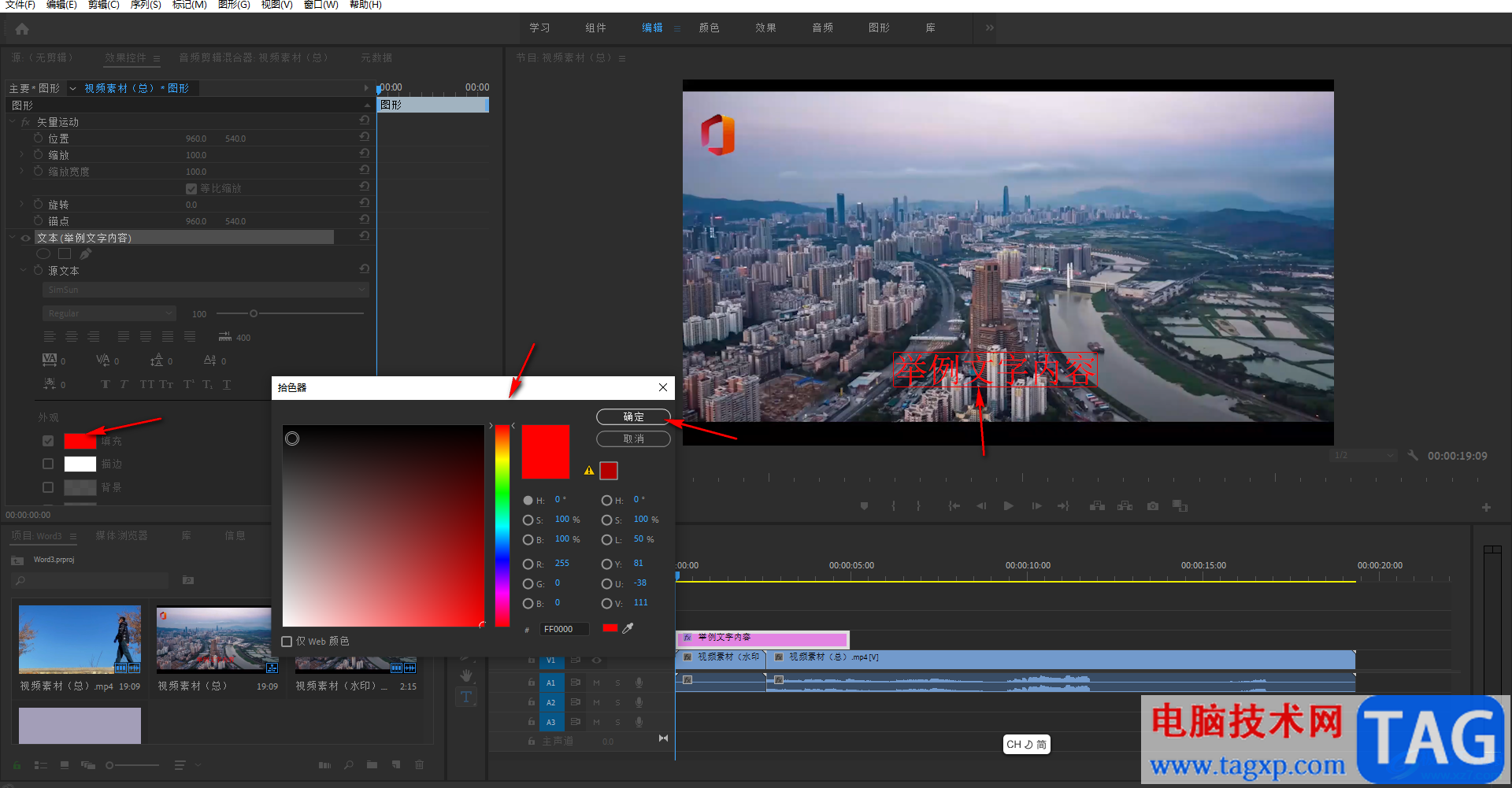
Task: Click the Extract button in program monitor
Action: pyautogui.click(x=1125, y=506)
